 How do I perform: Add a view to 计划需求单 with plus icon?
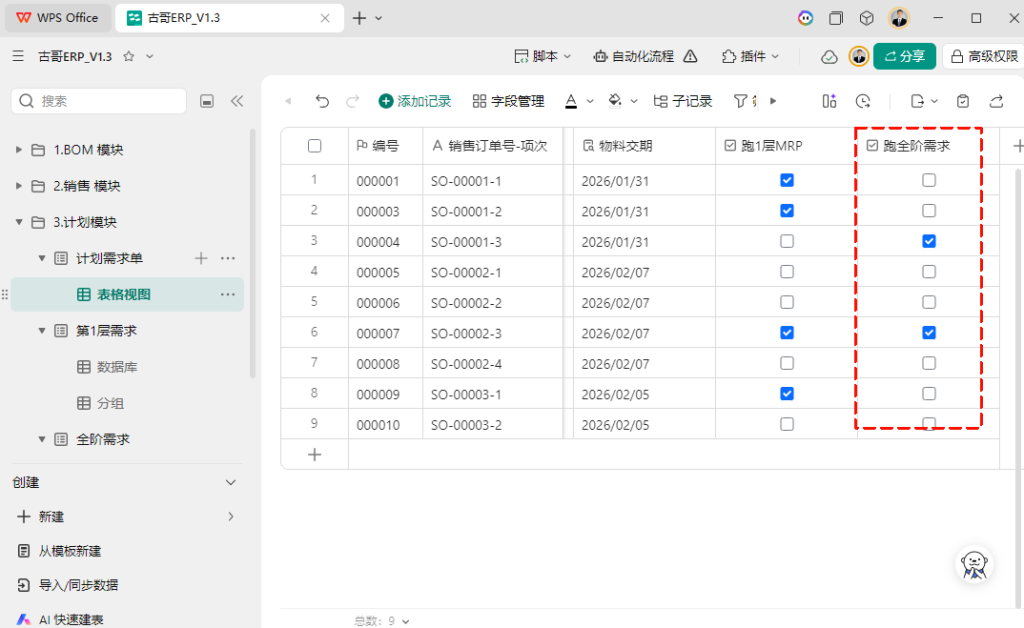point(201,259)
